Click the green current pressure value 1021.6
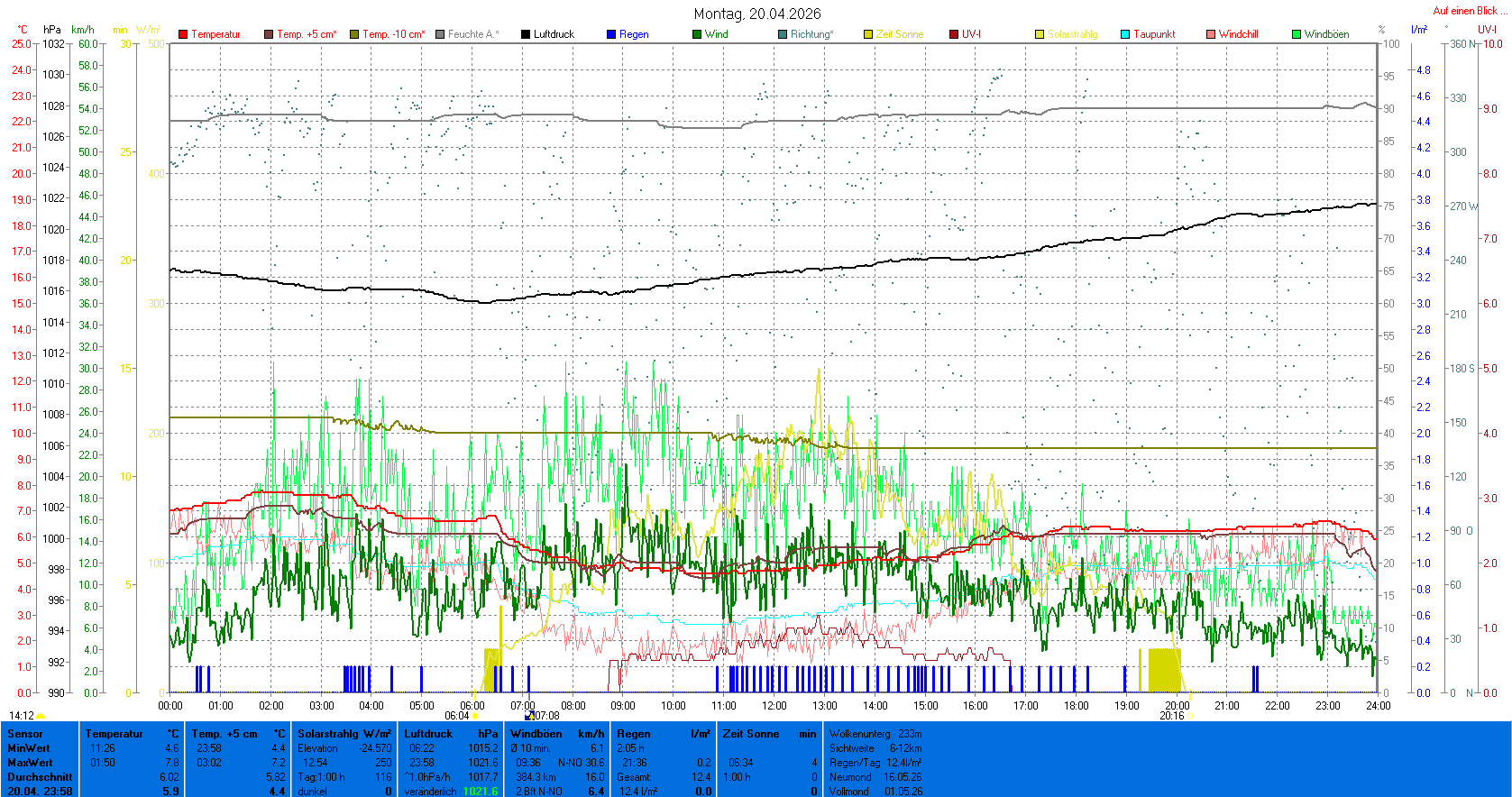This screenshot has height=797, width=1512. (x=480, y=792)
